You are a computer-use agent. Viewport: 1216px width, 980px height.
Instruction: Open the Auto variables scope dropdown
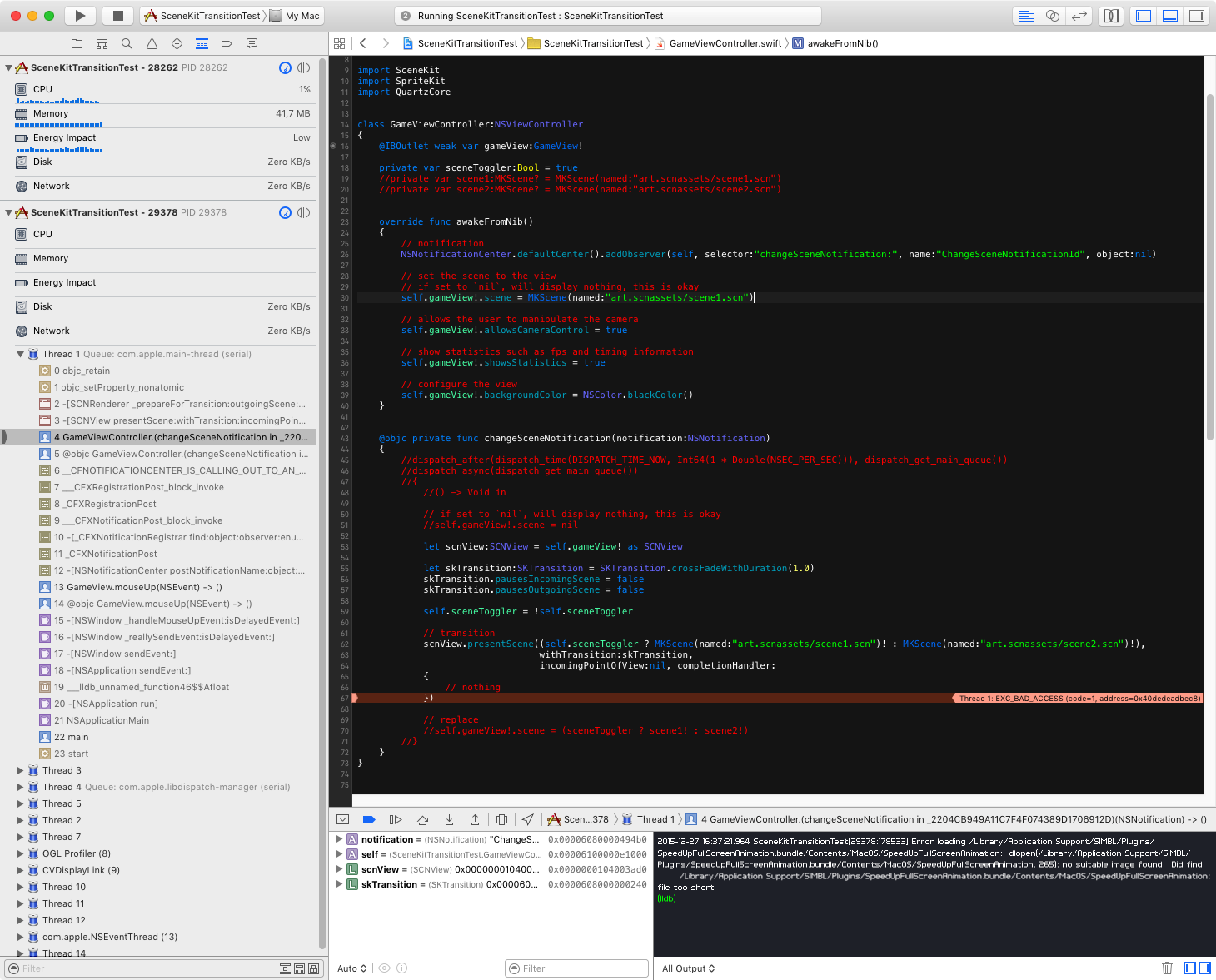[351, 968]
